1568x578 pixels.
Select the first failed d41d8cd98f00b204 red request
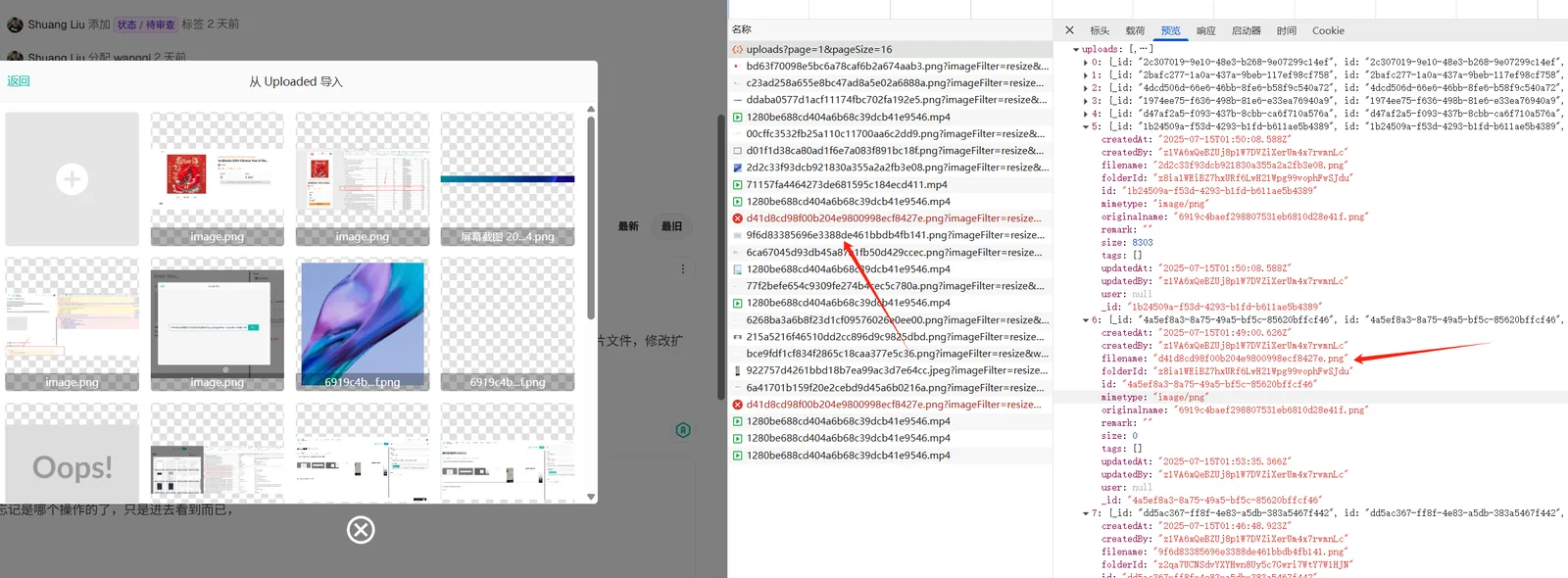point(890,218)
